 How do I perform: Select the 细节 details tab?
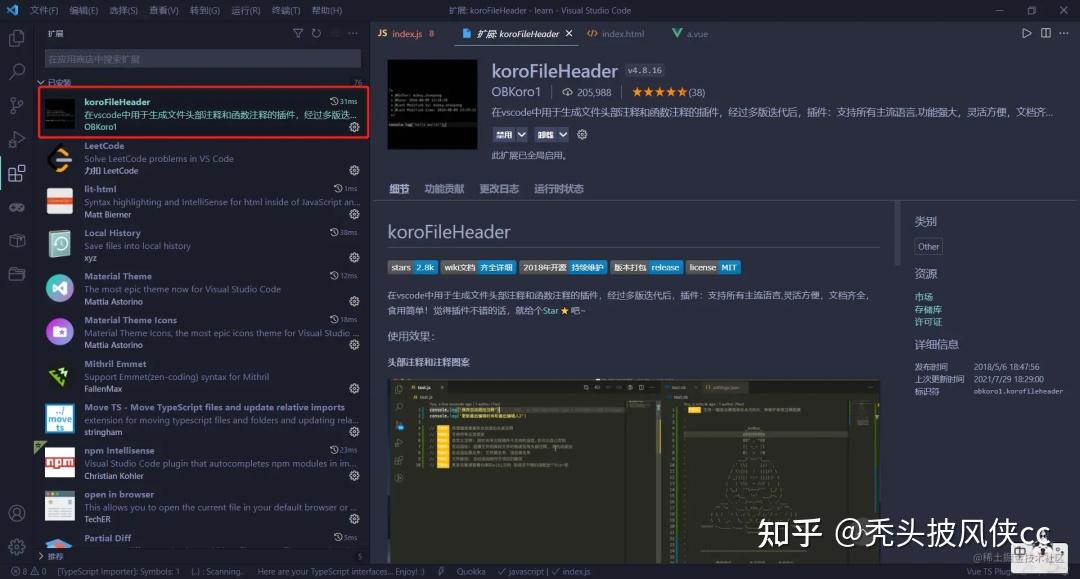399,189
